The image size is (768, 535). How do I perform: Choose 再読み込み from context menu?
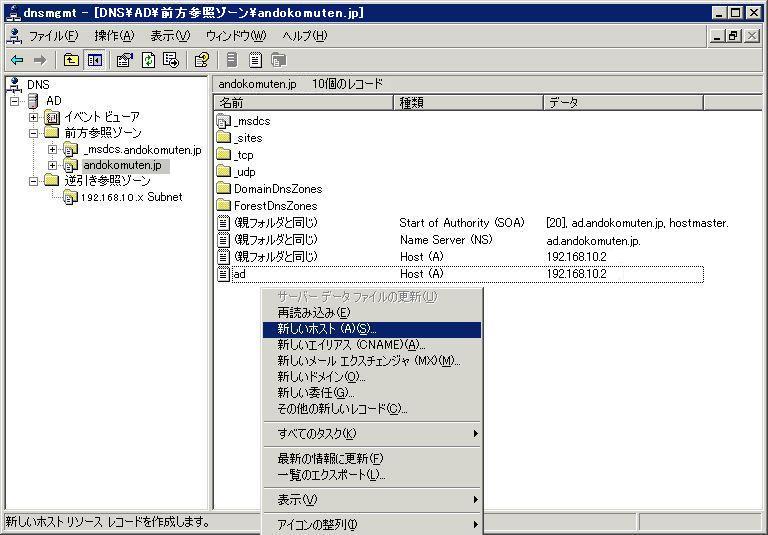coord(372,313)
